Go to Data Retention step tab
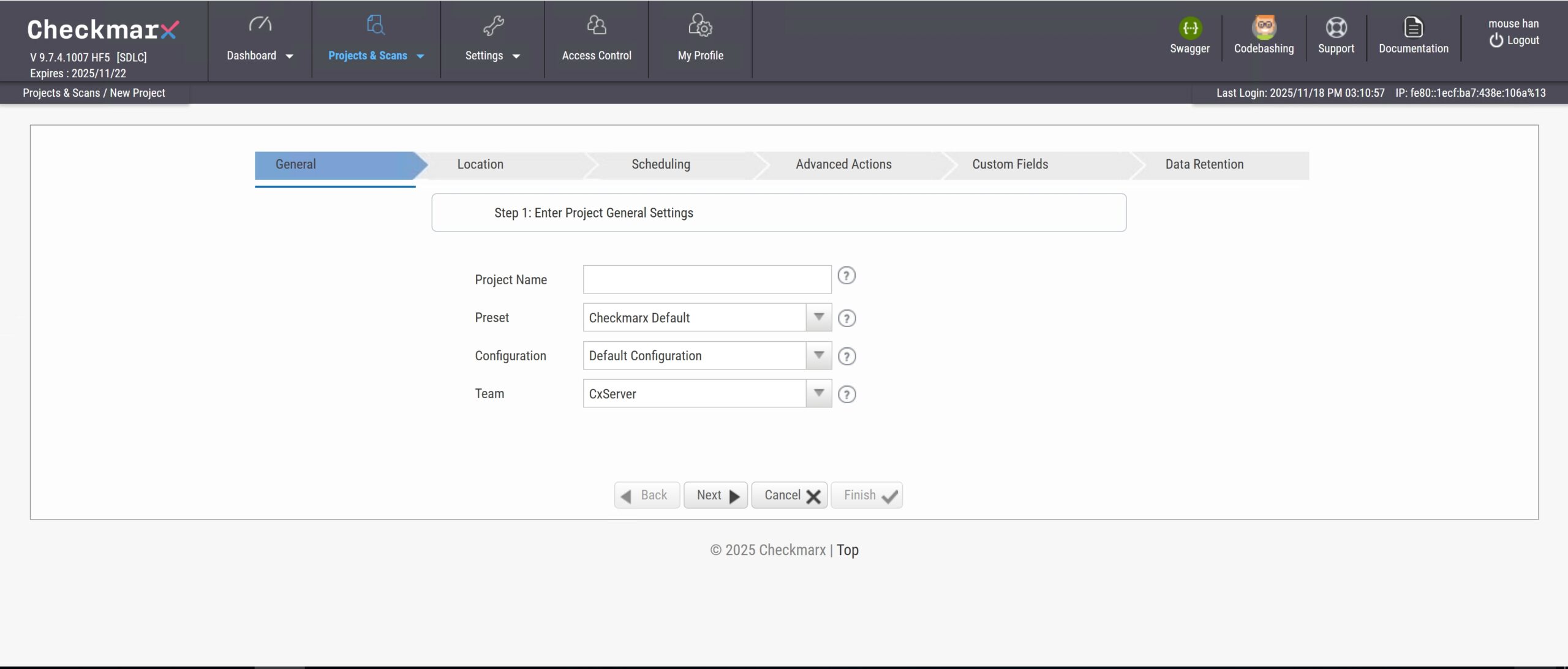The height and width of the screenshot is (669, 1568). (1204, 164)
